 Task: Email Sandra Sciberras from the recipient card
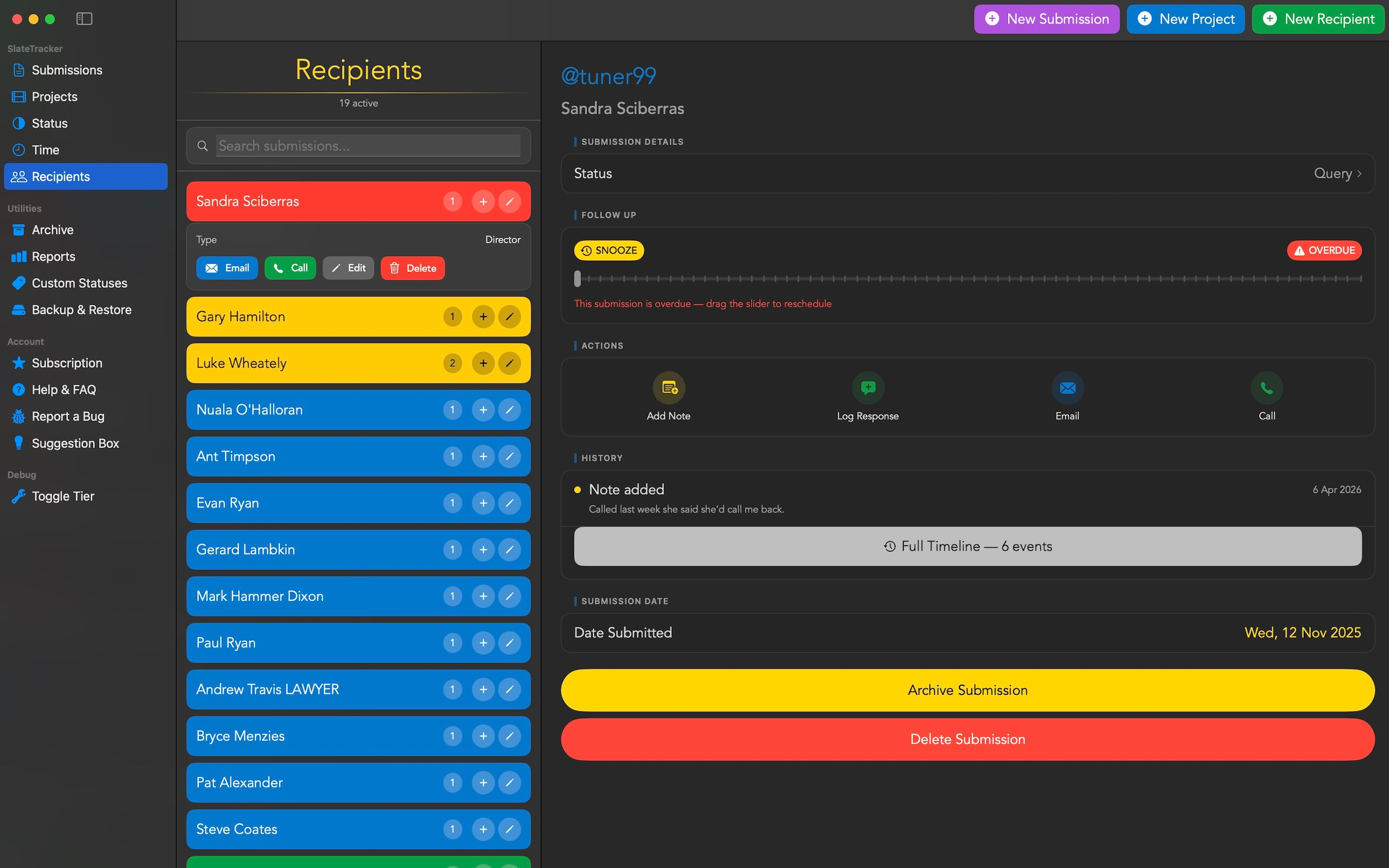pyautogui.click(x=227, y=268)
